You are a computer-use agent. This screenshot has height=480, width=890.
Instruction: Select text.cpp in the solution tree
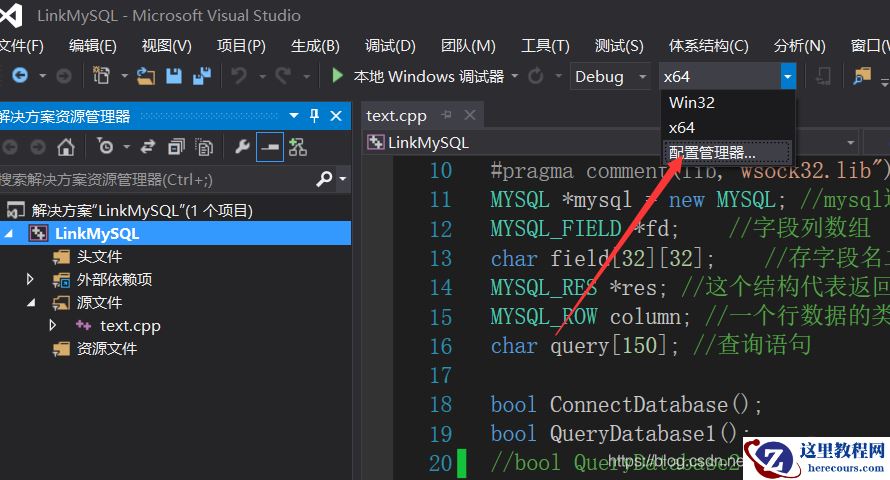pyautogui.click(x=130, y=326)
